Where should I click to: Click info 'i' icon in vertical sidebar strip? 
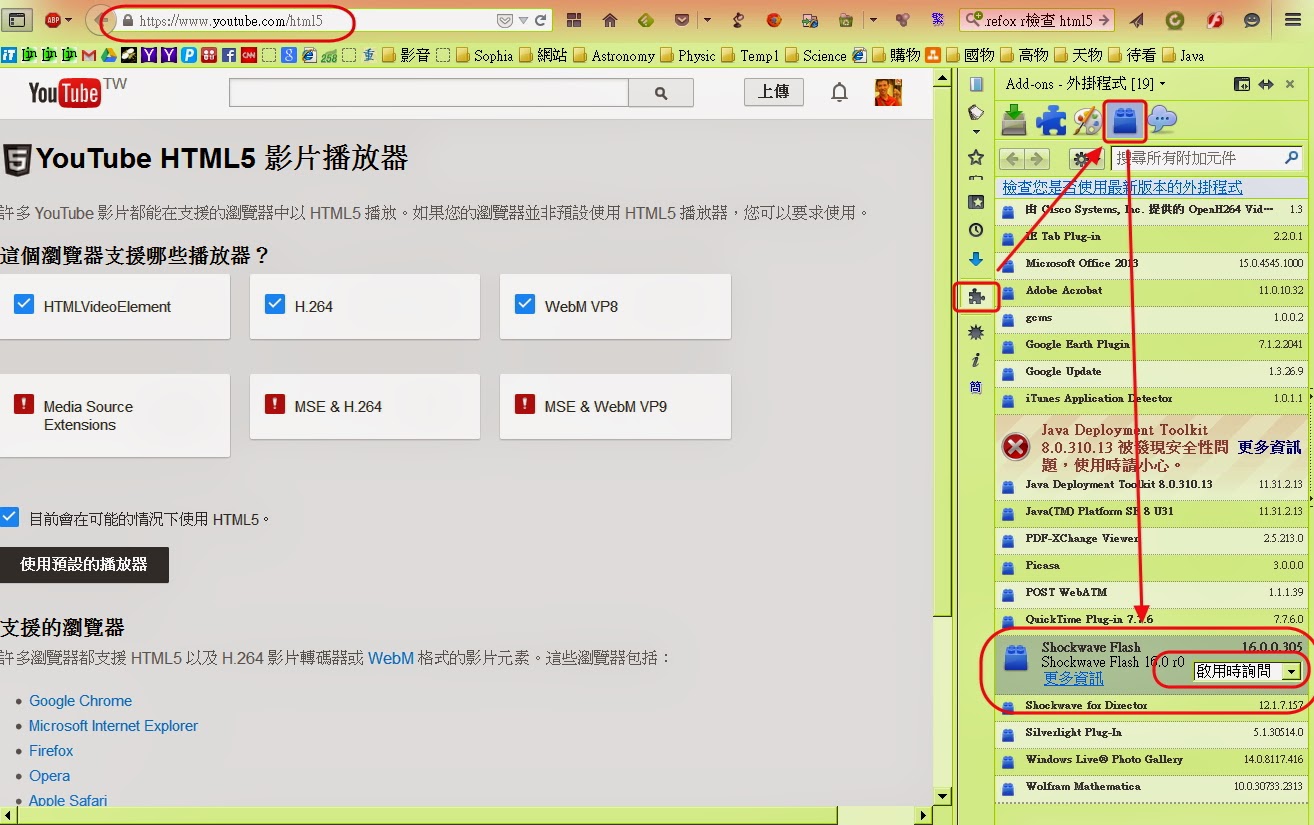976,360
